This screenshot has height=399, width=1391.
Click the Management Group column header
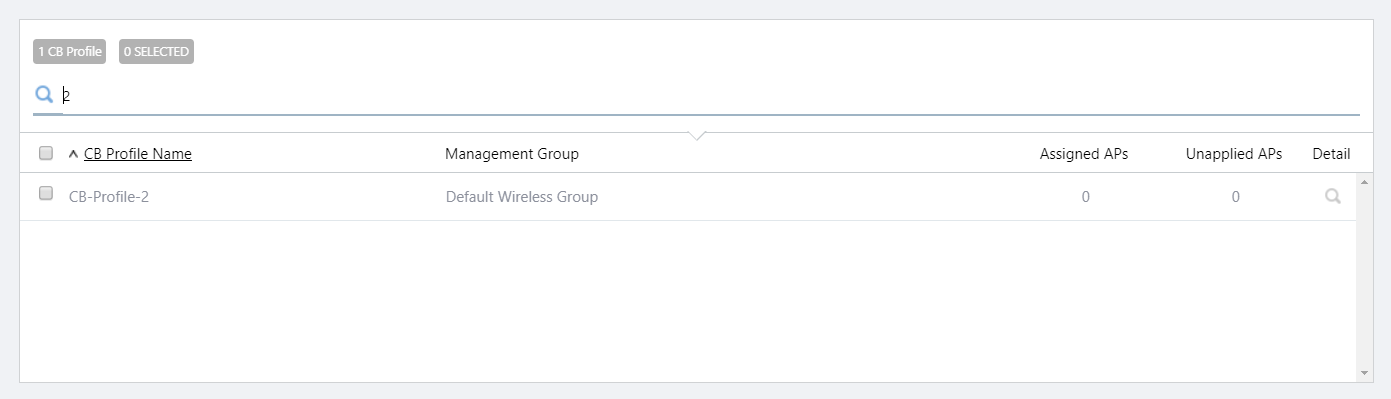[512, 153]
